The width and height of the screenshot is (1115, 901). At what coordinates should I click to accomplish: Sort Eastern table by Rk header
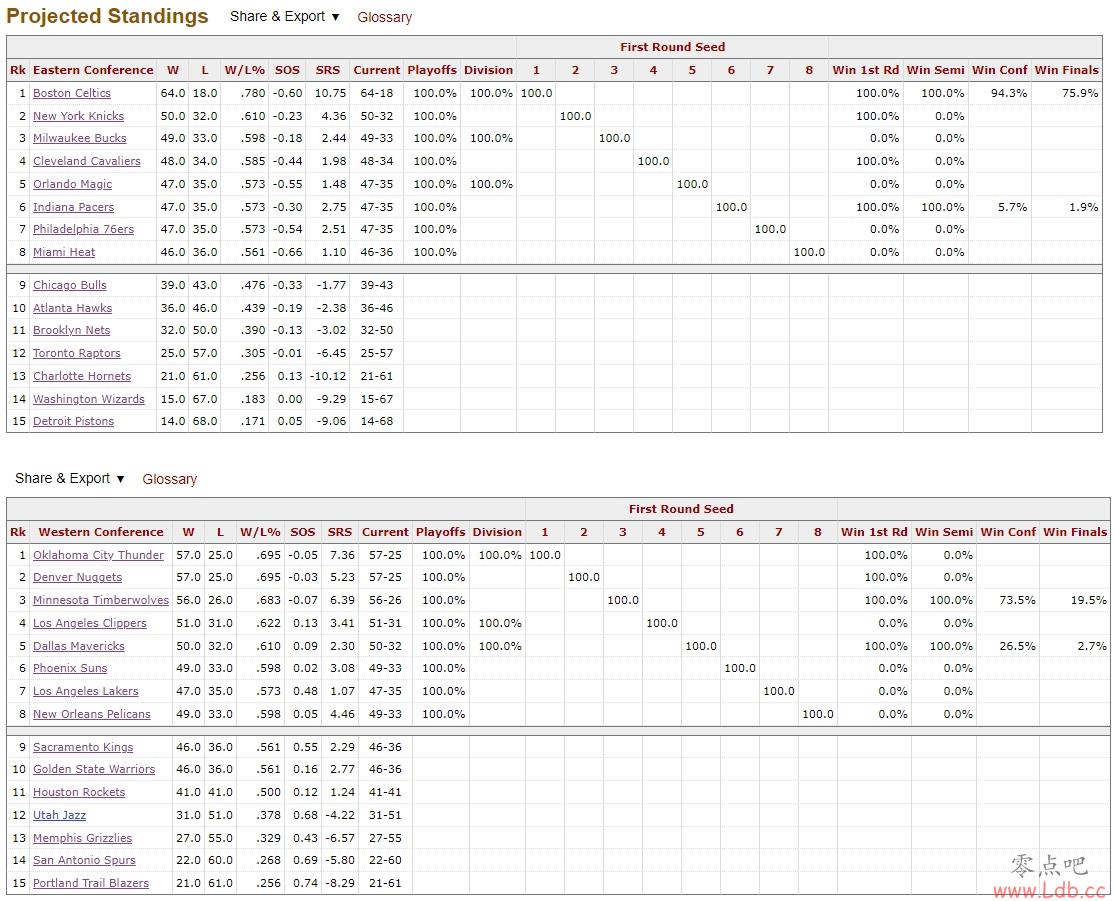pos(18,70)
